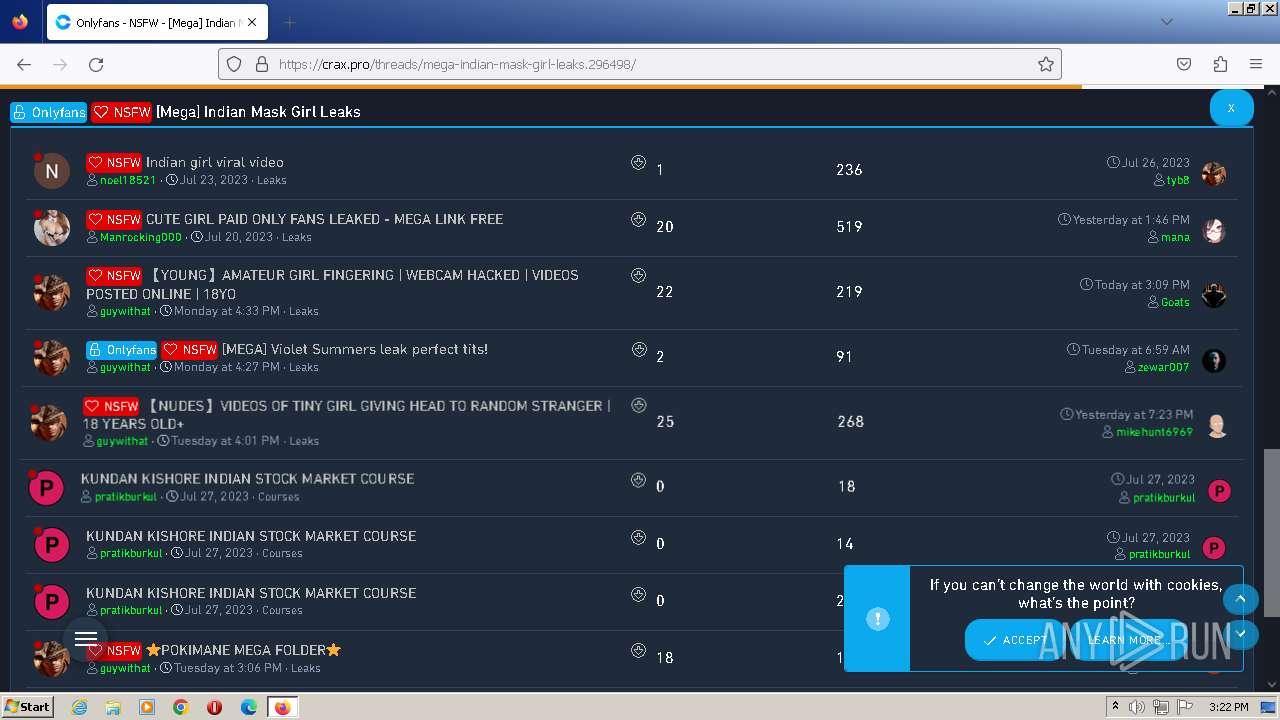This screenshot has height=720, width=1280.
Task: Launch Google Chrome from taskbar
Action: point(181,707)
